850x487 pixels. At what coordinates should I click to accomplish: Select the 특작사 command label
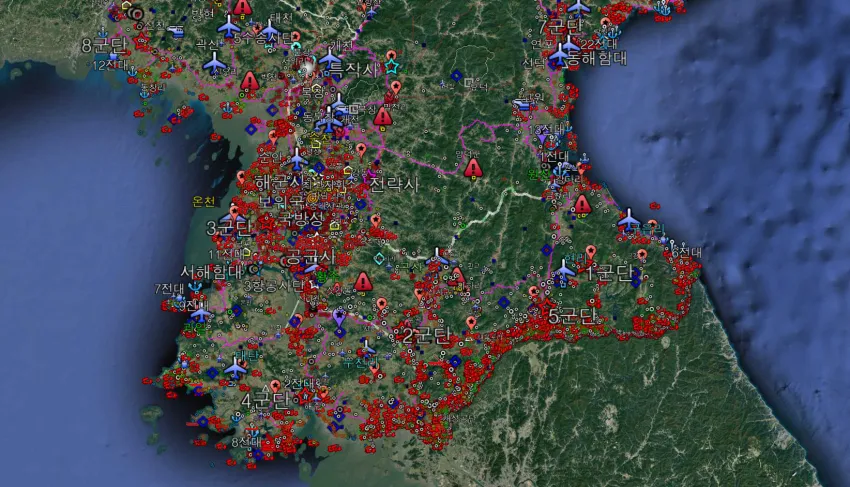355,70
